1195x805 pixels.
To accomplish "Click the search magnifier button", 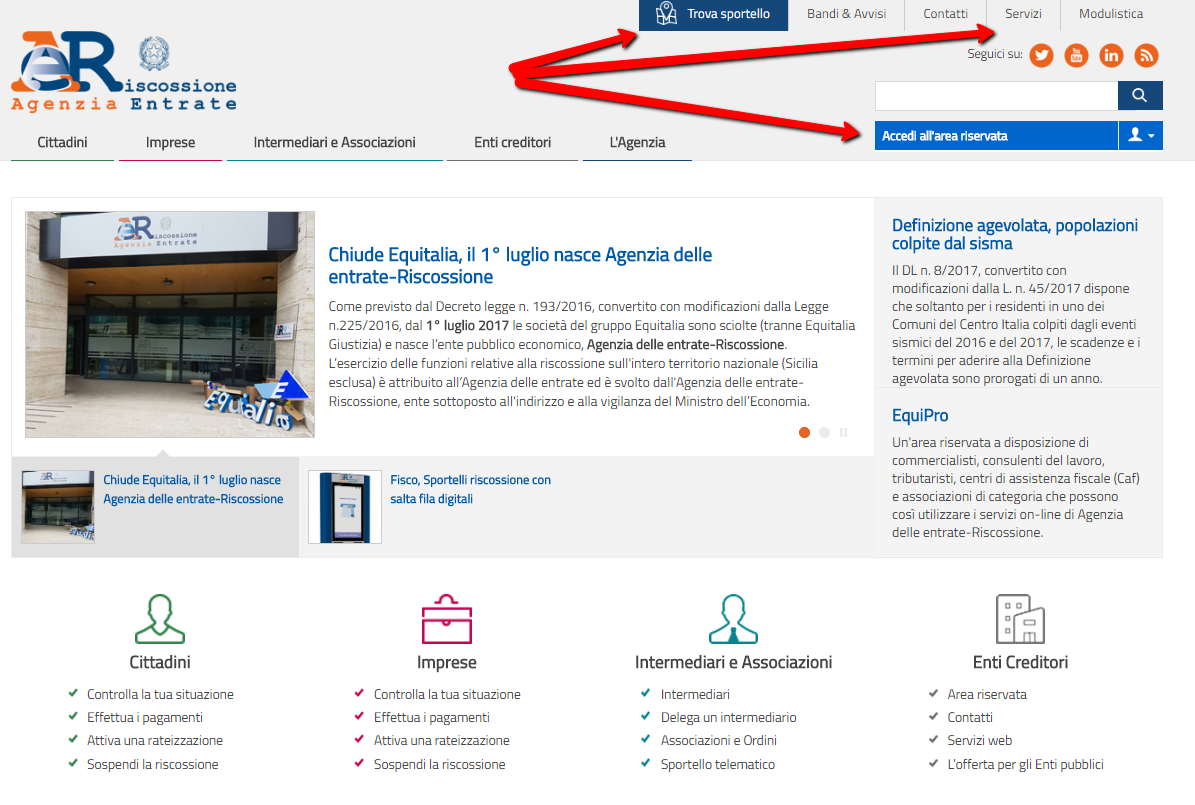I will click(1140, 96).
